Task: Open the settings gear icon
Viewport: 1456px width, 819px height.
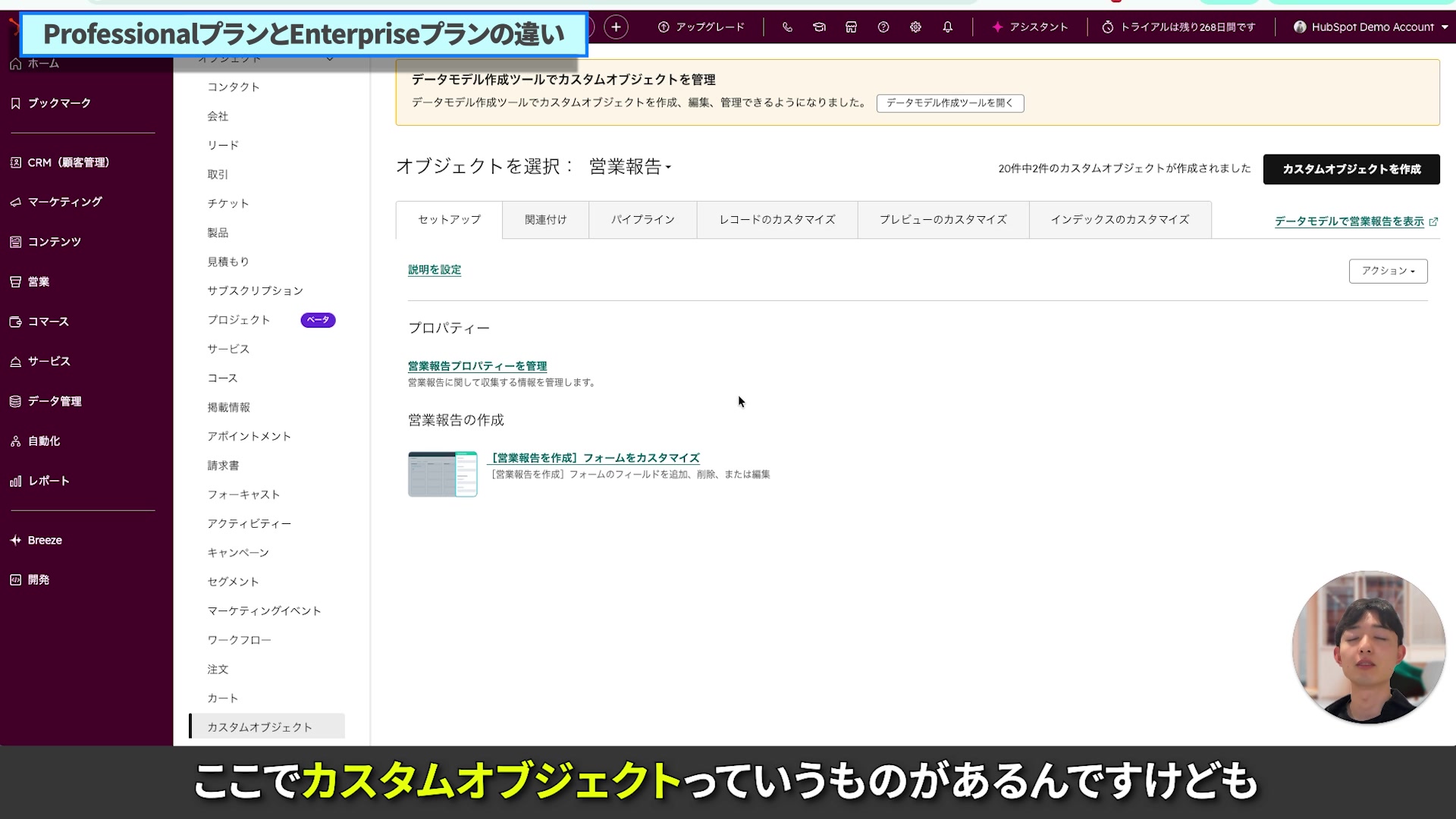Action: coord(915,27)
